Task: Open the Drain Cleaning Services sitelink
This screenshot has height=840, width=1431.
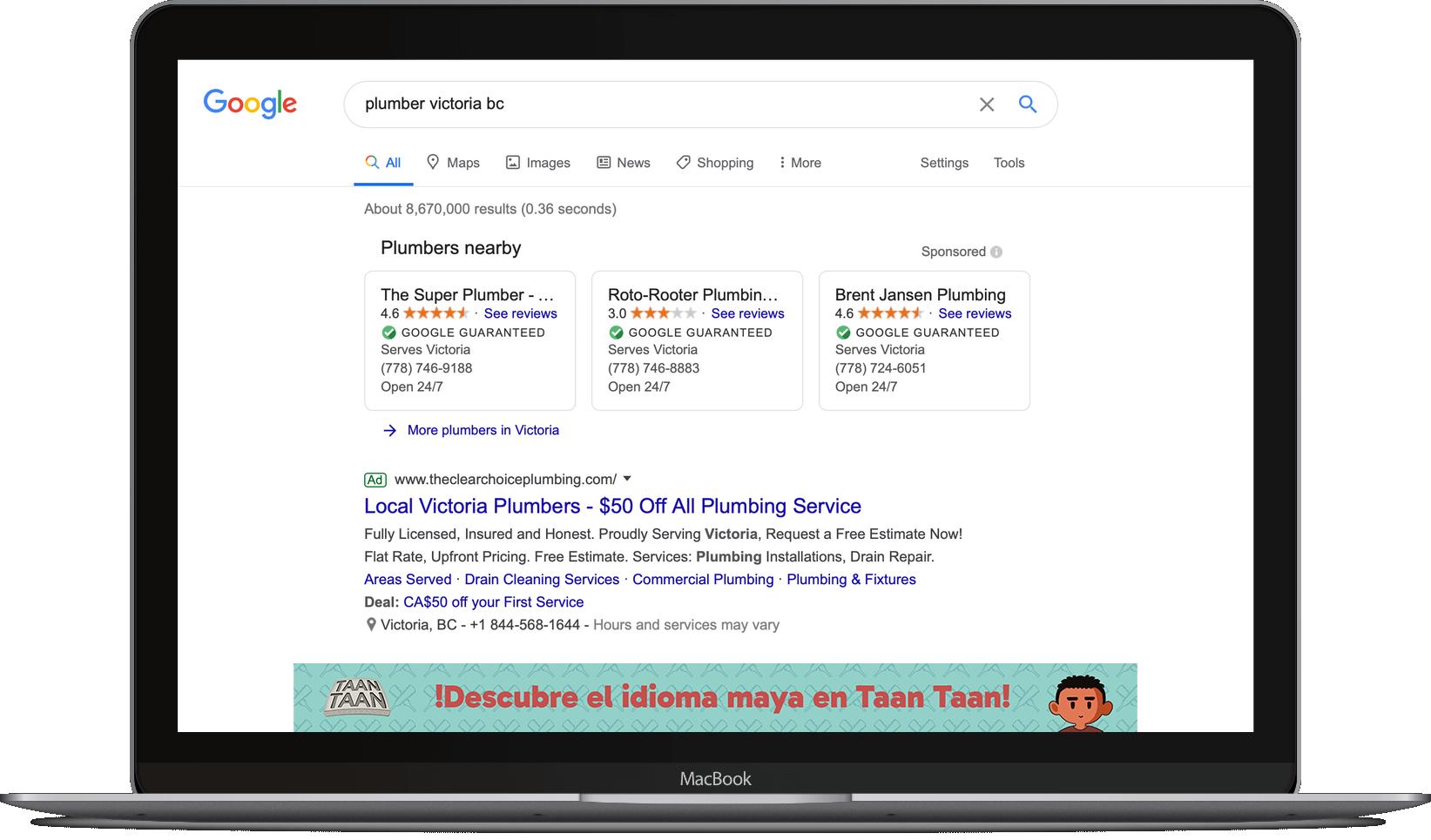Action: coord(542,580)
